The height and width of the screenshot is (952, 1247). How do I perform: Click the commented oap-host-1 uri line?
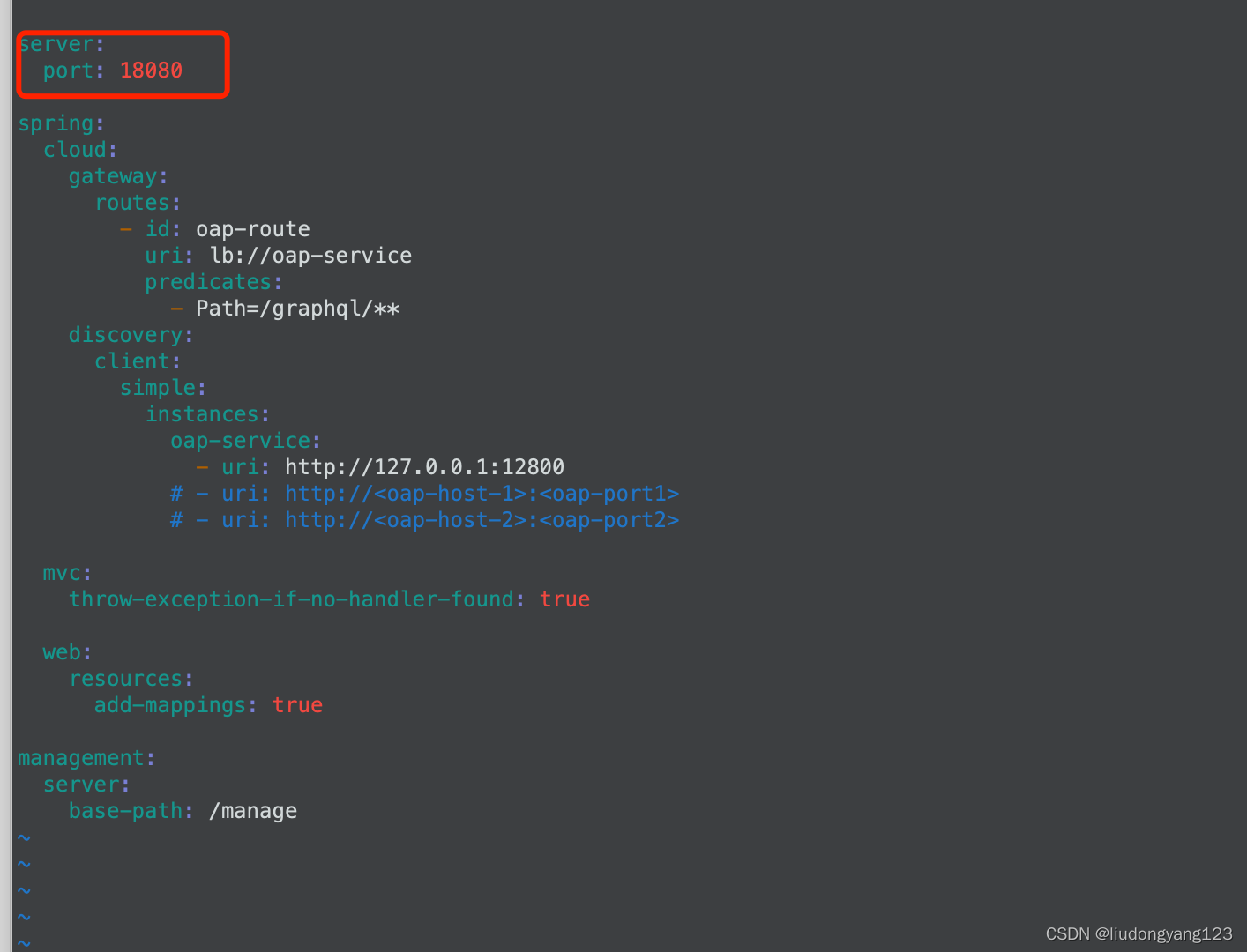[x=425, y=494]
